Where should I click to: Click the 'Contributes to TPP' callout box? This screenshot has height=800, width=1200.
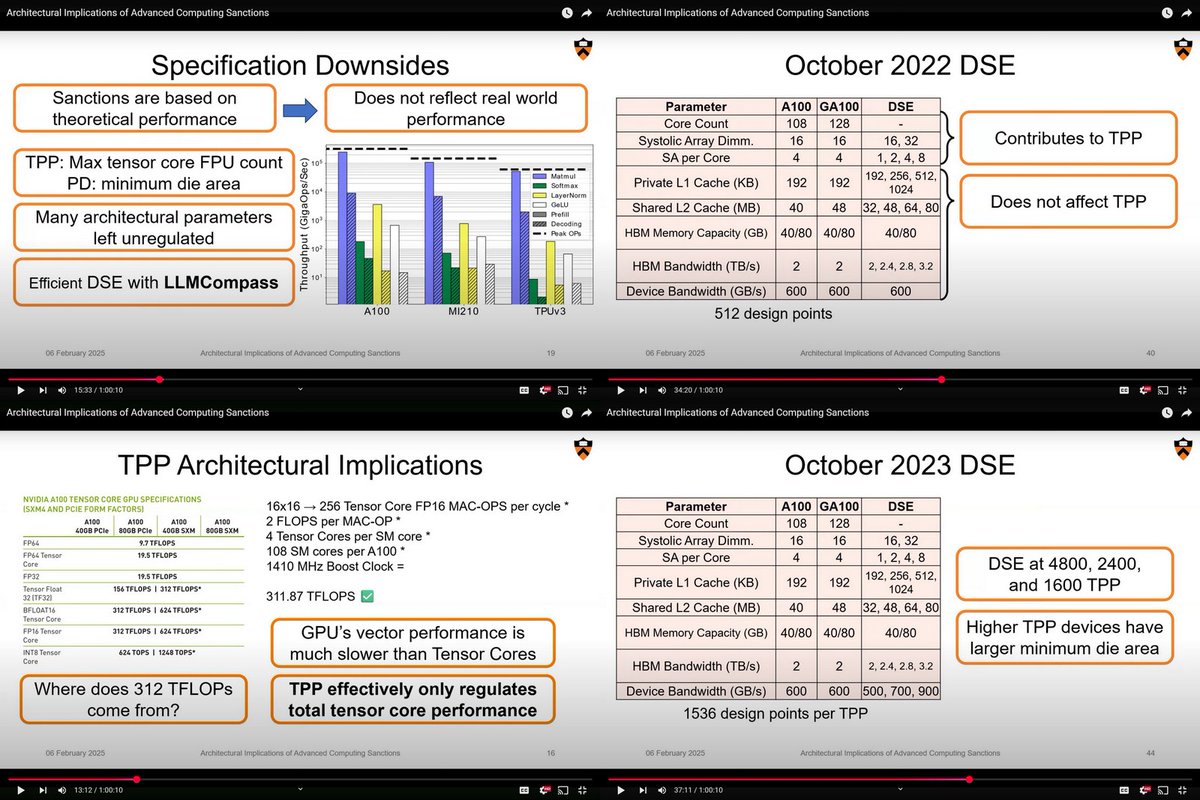[1068, 139]
